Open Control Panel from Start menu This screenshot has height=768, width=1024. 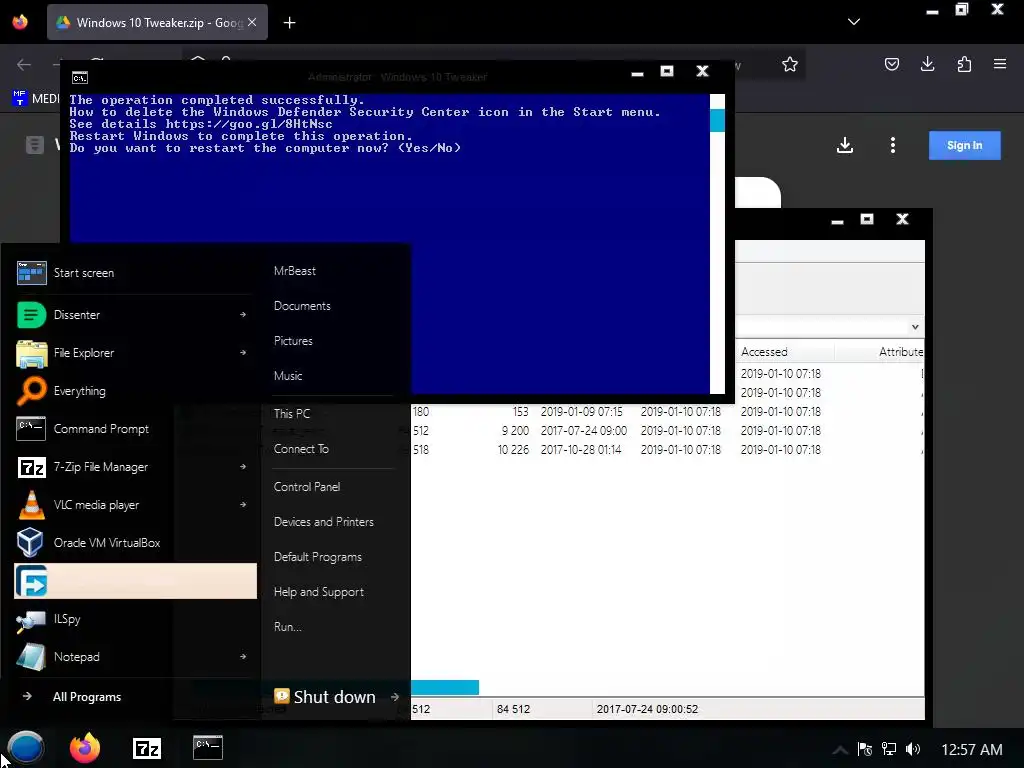[x=307, y=487]
